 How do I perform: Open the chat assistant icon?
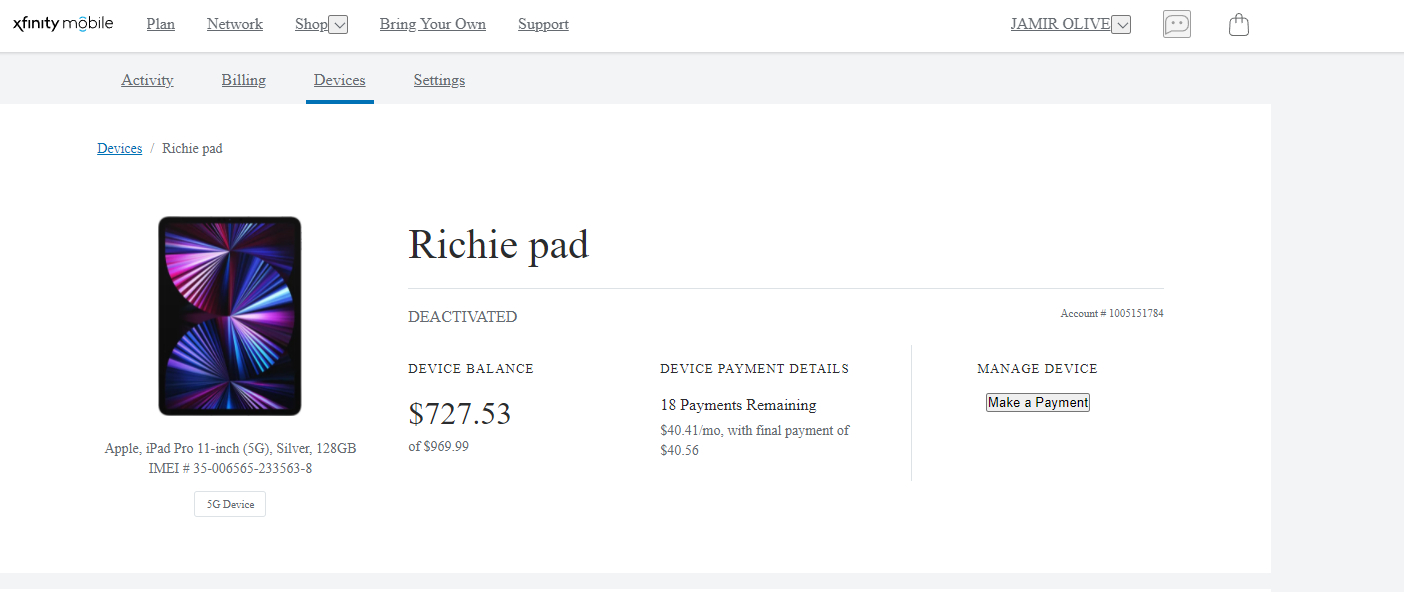pyautogui.click(x=1177, y=24)
